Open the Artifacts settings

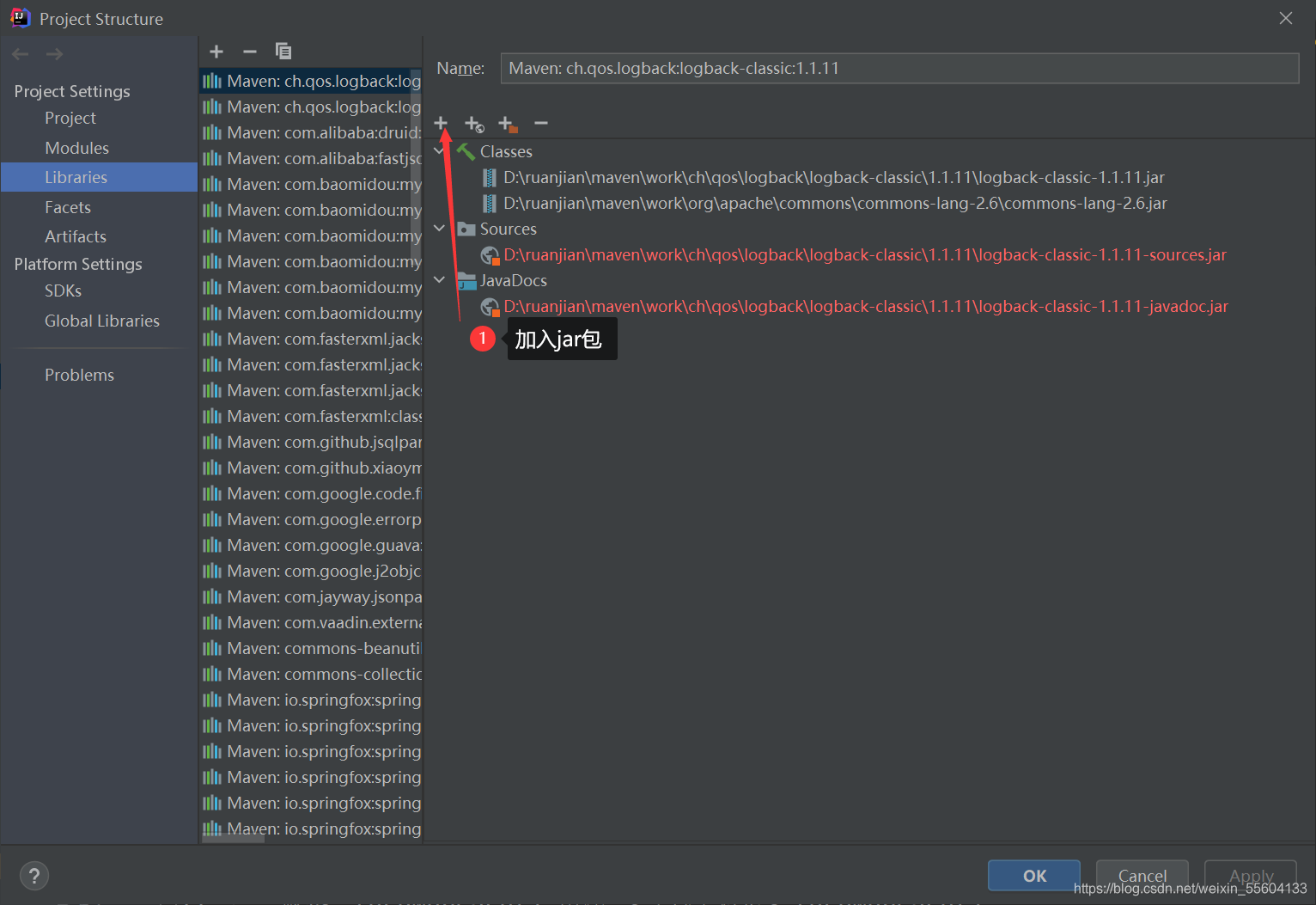coord(76,236)
